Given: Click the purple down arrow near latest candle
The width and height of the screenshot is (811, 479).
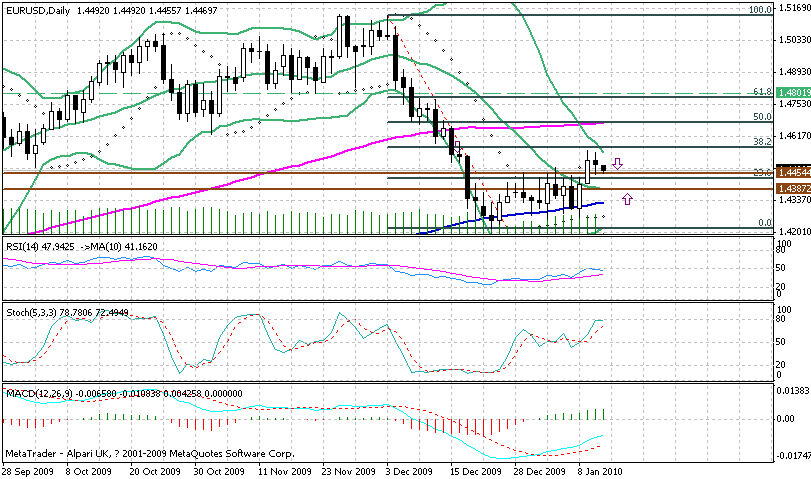Looking at the screenshot, I should coord(617,164).
